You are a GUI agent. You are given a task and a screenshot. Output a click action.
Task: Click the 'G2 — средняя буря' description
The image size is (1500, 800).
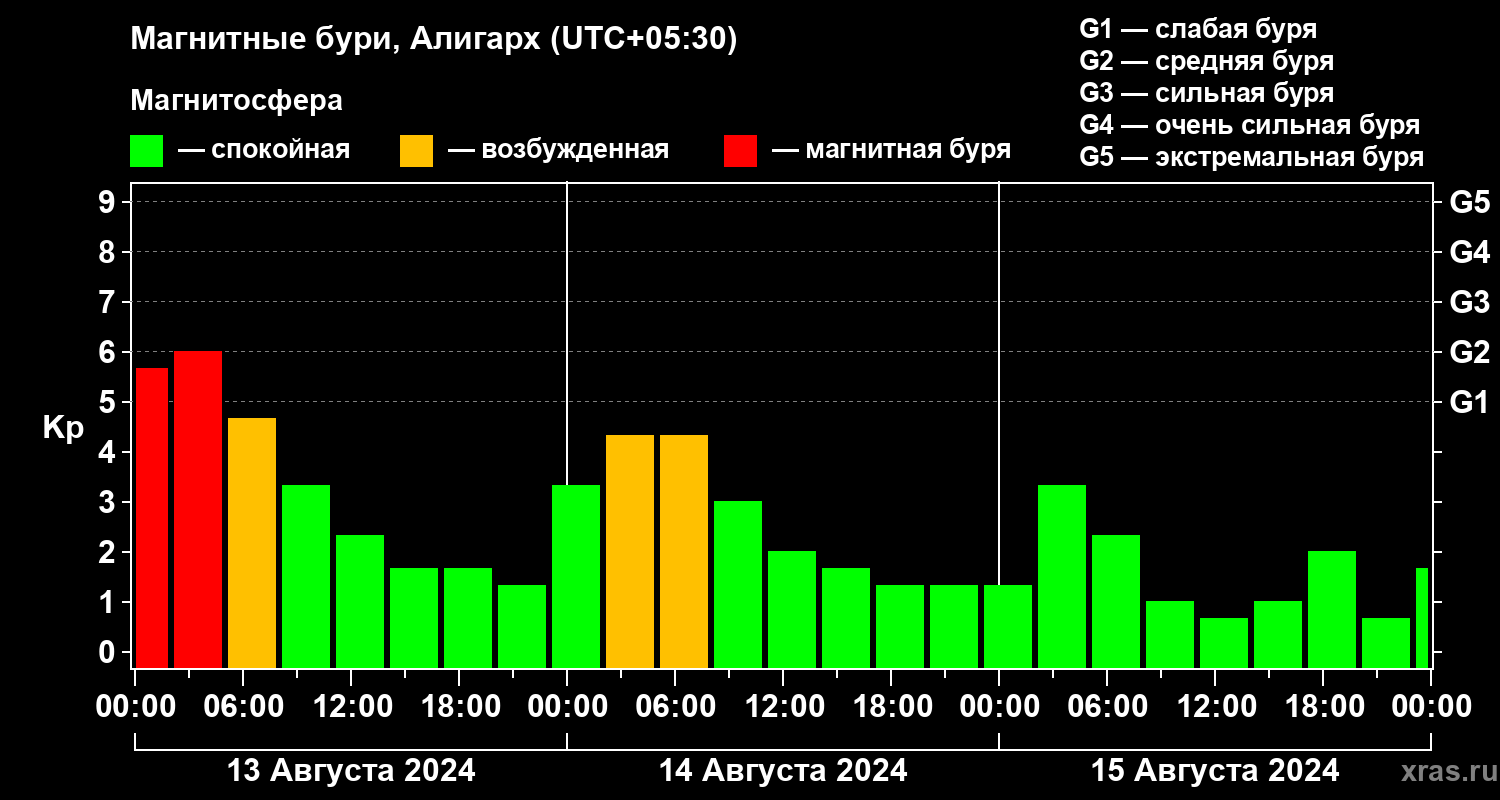pos(1206,61)
